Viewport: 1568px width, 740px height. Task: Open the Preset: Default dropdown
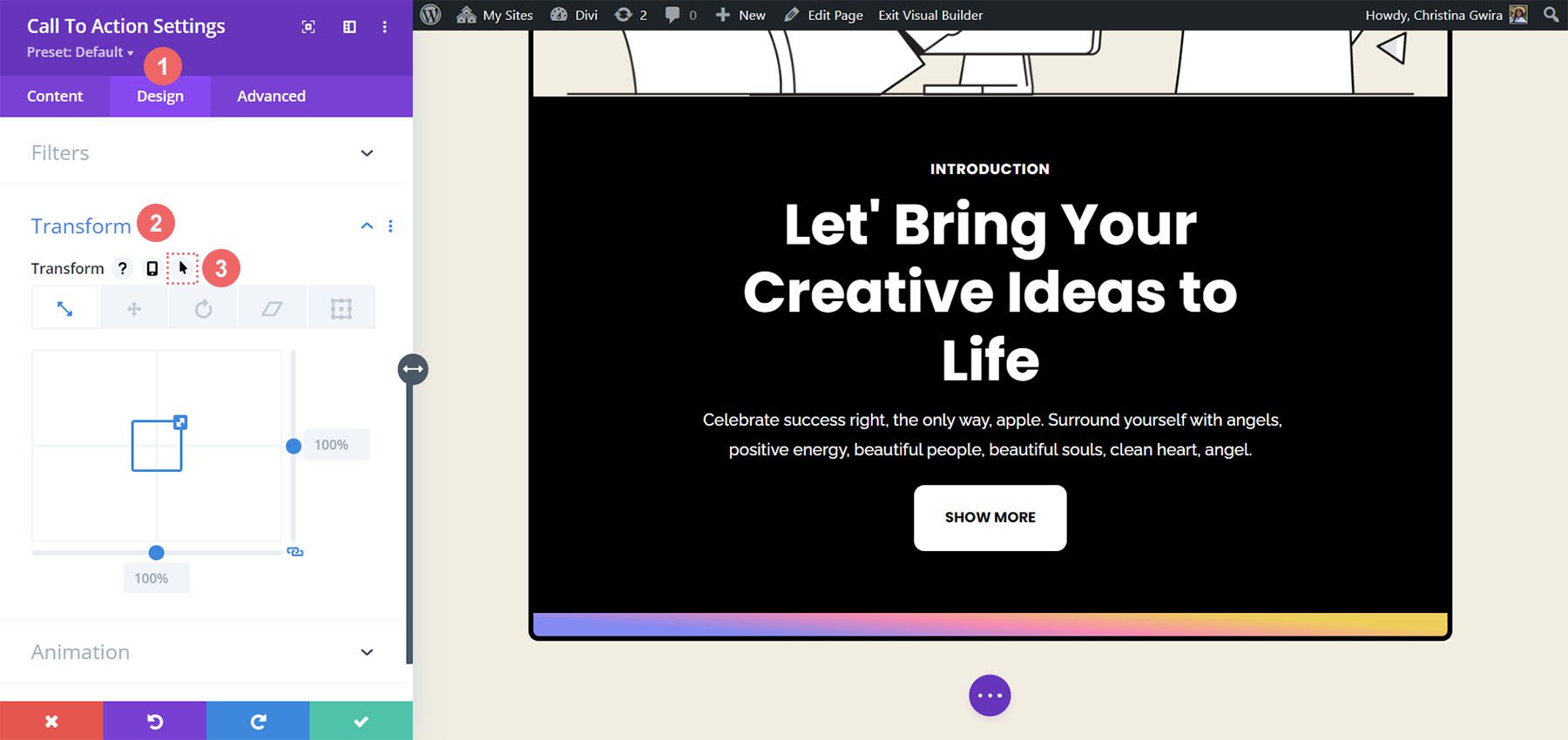(80, 52)
